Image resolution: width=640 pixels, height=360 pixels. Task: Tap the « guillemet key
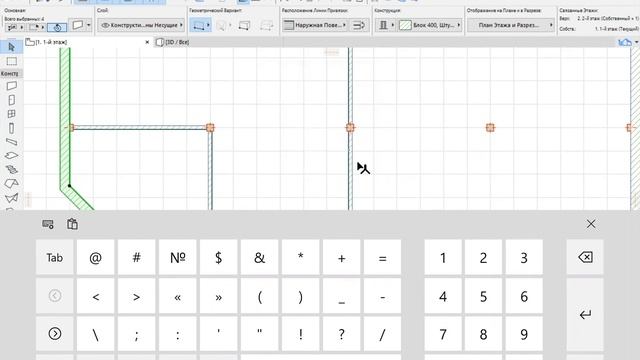[178, 296]
